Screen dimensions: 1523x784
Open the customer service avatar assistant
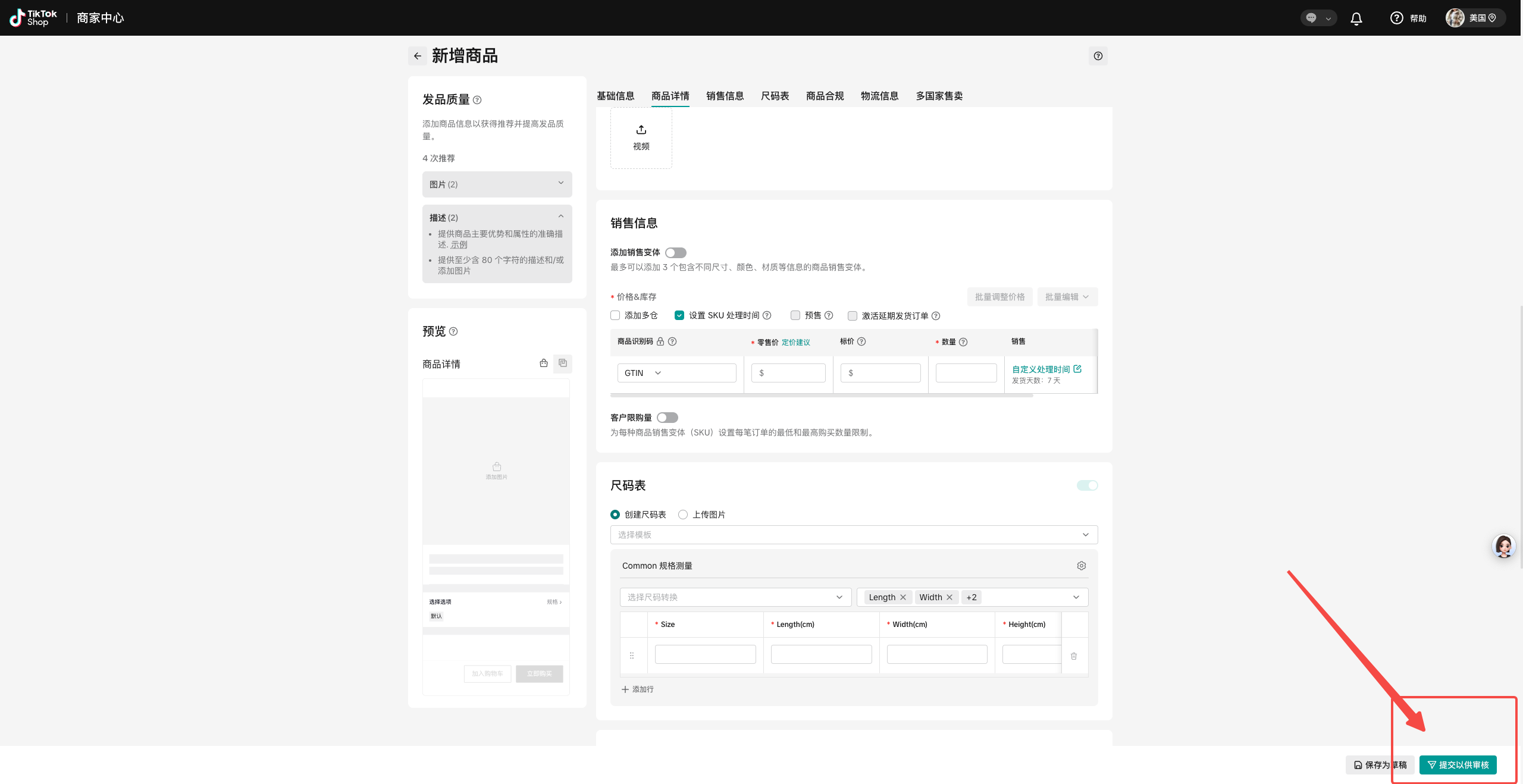click(x=1503, y=546)
